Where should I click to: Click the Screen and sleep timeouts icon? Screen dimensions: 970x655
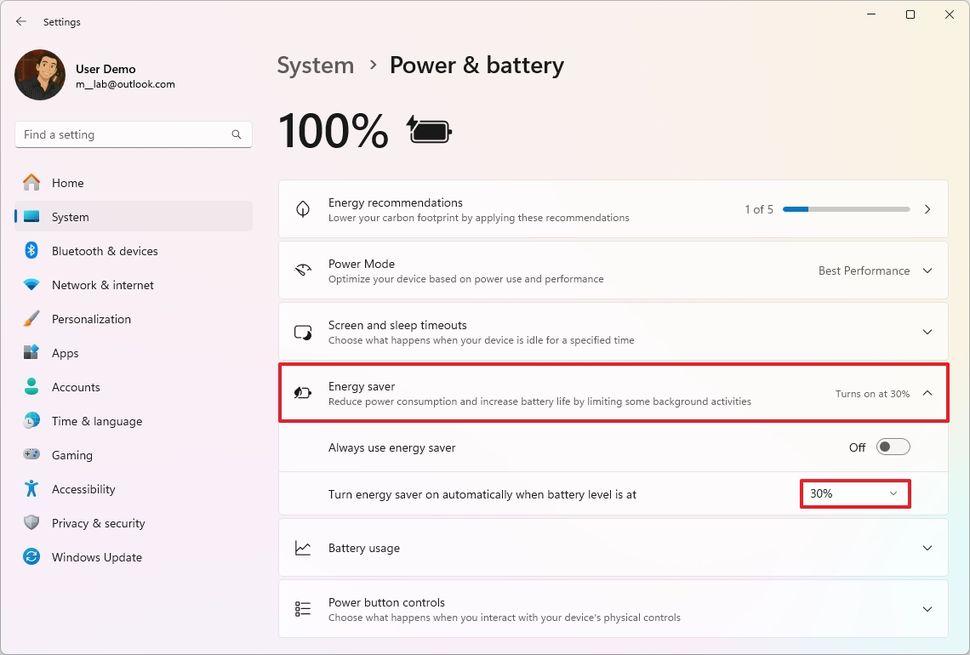pyautogui.click(x=303, y=331)
